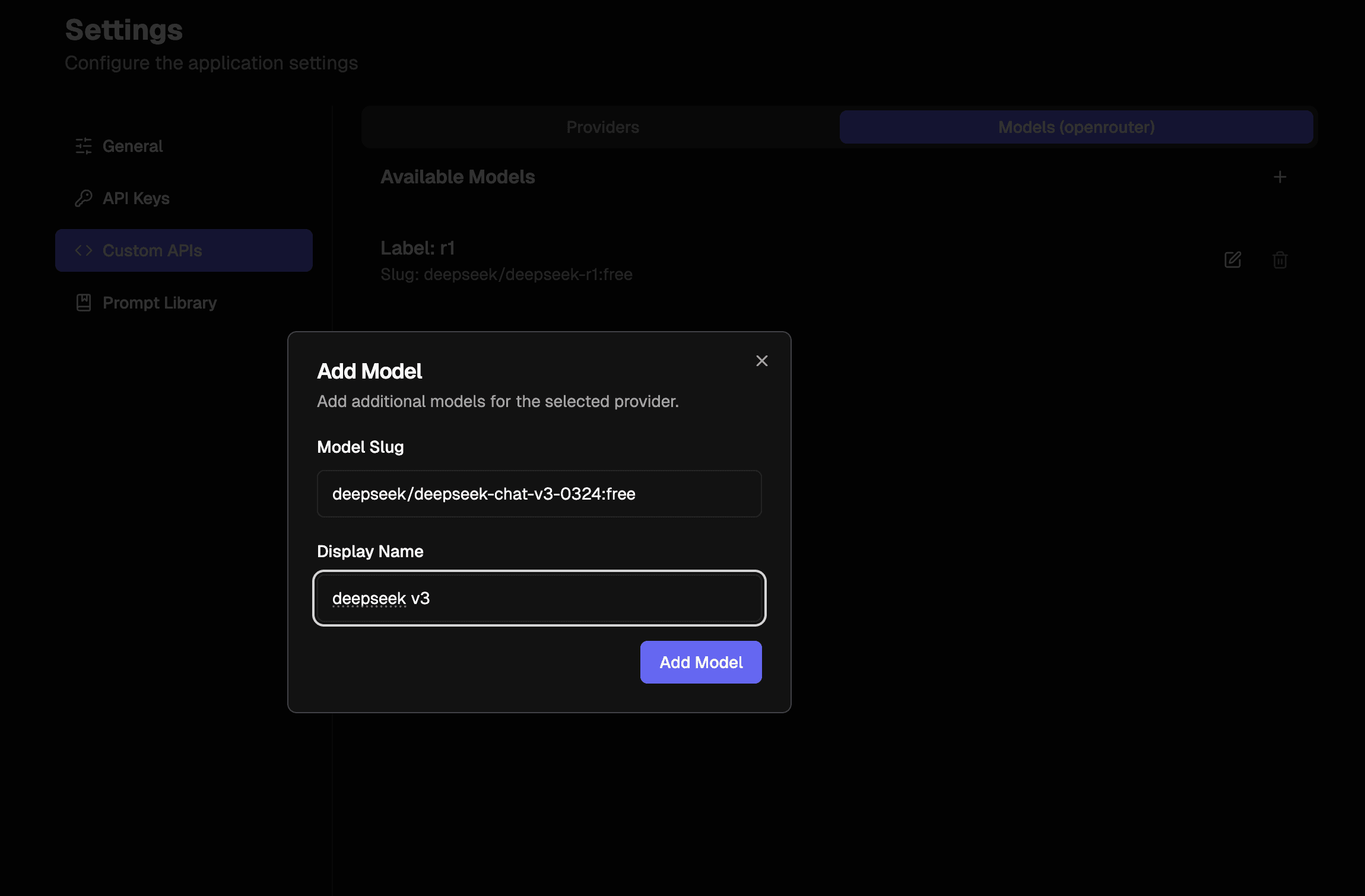Open General settings section
This screenshot has width=1365, height=896.
(x=184, y=146)
